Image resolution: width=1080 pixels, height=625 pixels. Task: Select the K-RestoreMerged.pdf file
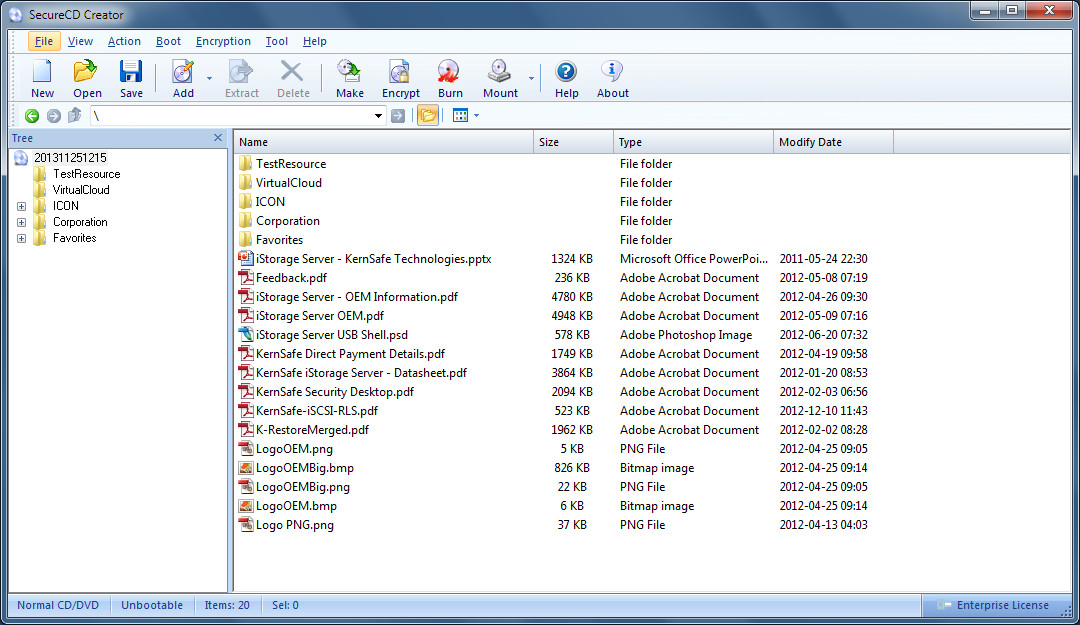click(312, 429)
